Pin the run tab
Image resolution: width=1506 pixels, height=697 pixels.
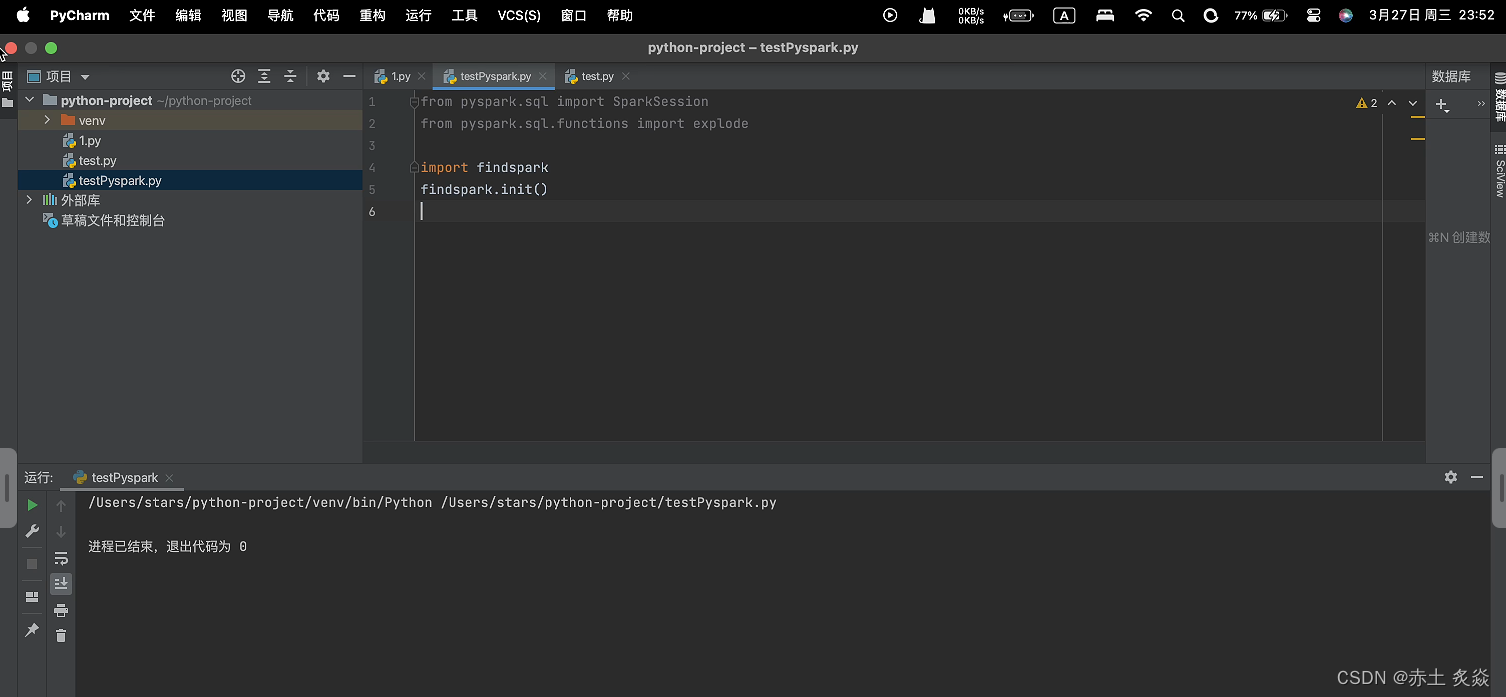(x=31, y=630)
